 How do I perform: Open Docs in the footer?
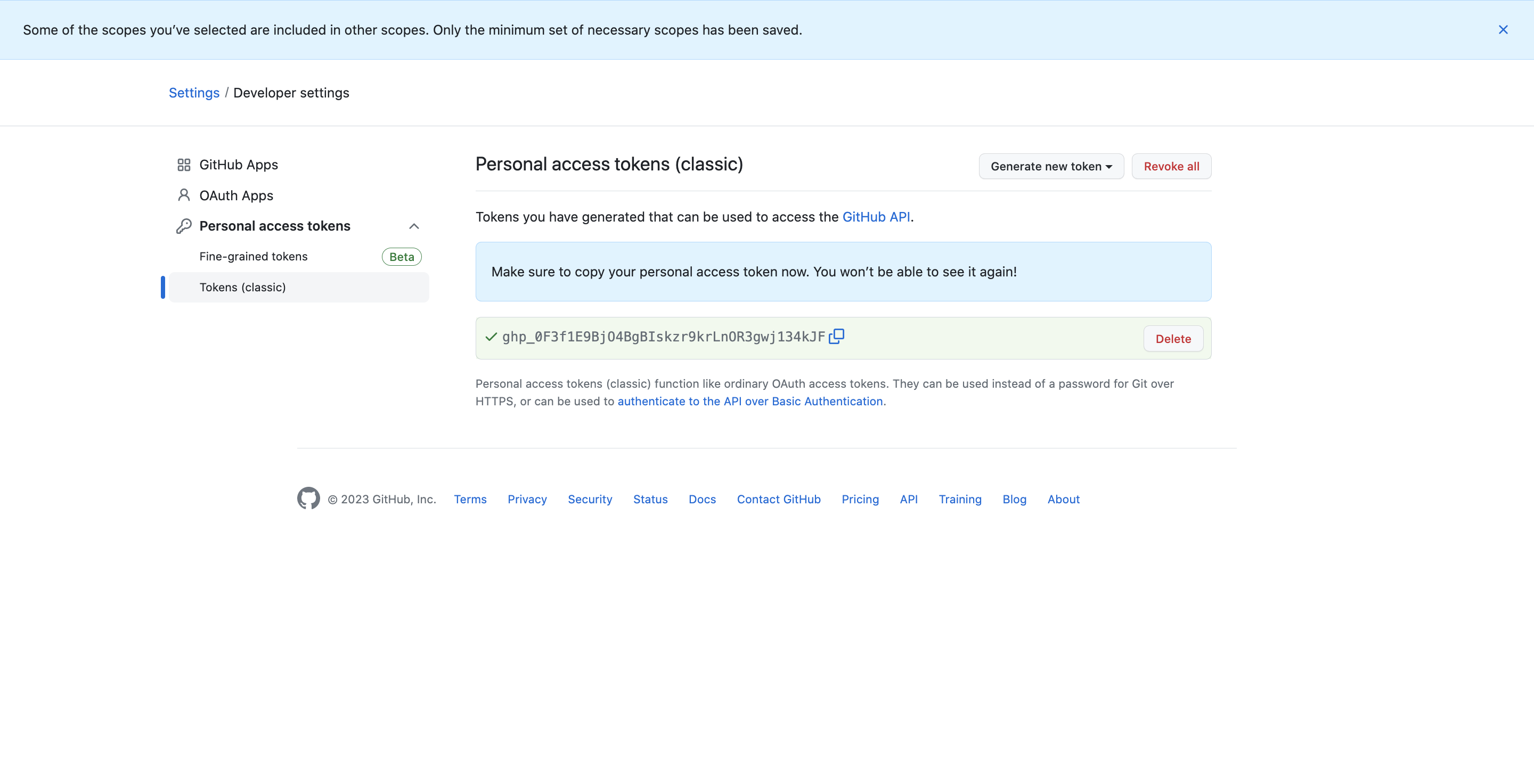coord(702,499)
